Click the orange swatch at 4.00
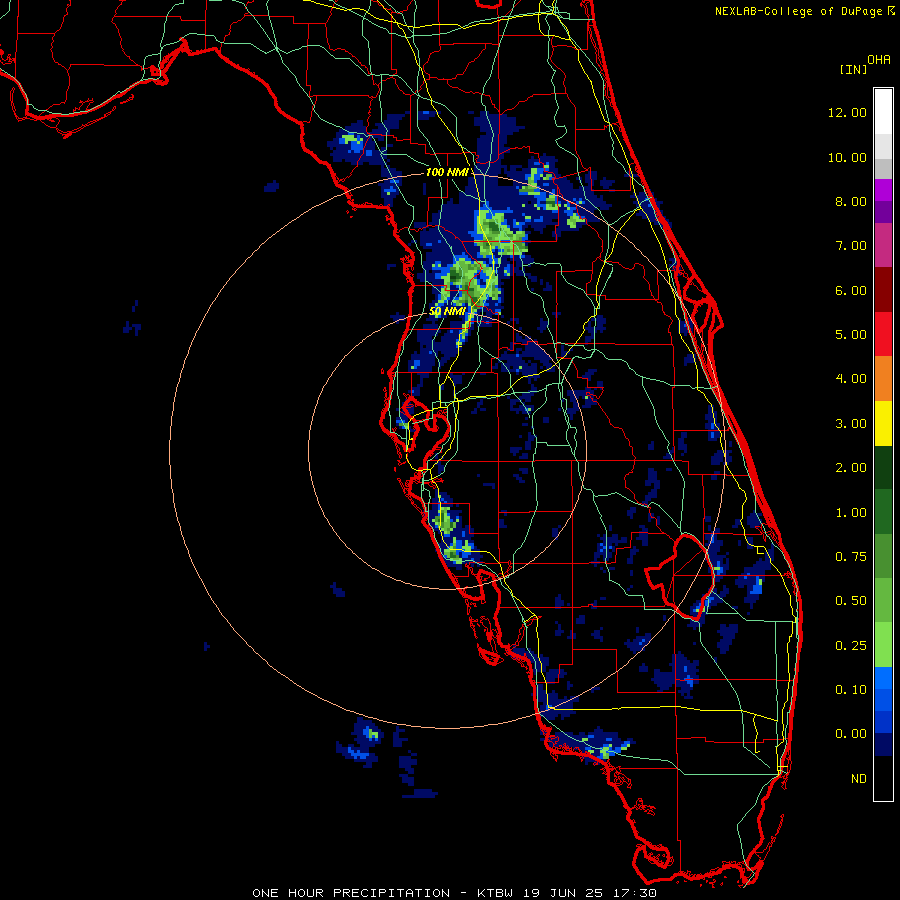 click(883, 379)
